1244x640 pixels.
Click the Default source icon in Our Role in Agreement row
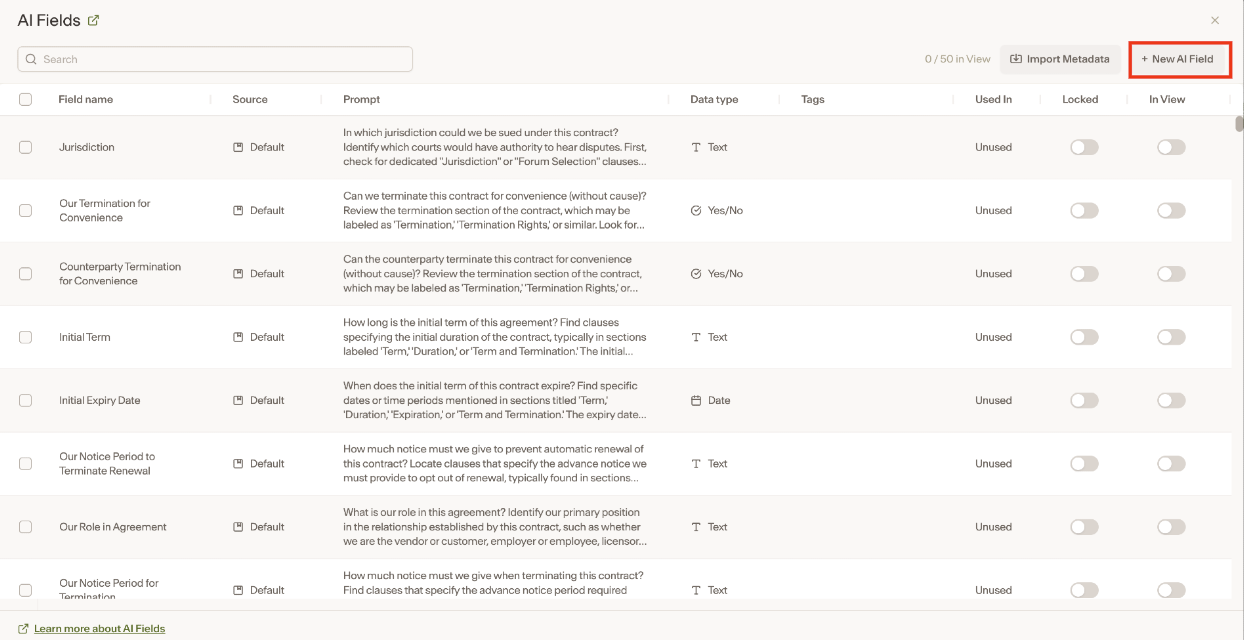(238, 527)
